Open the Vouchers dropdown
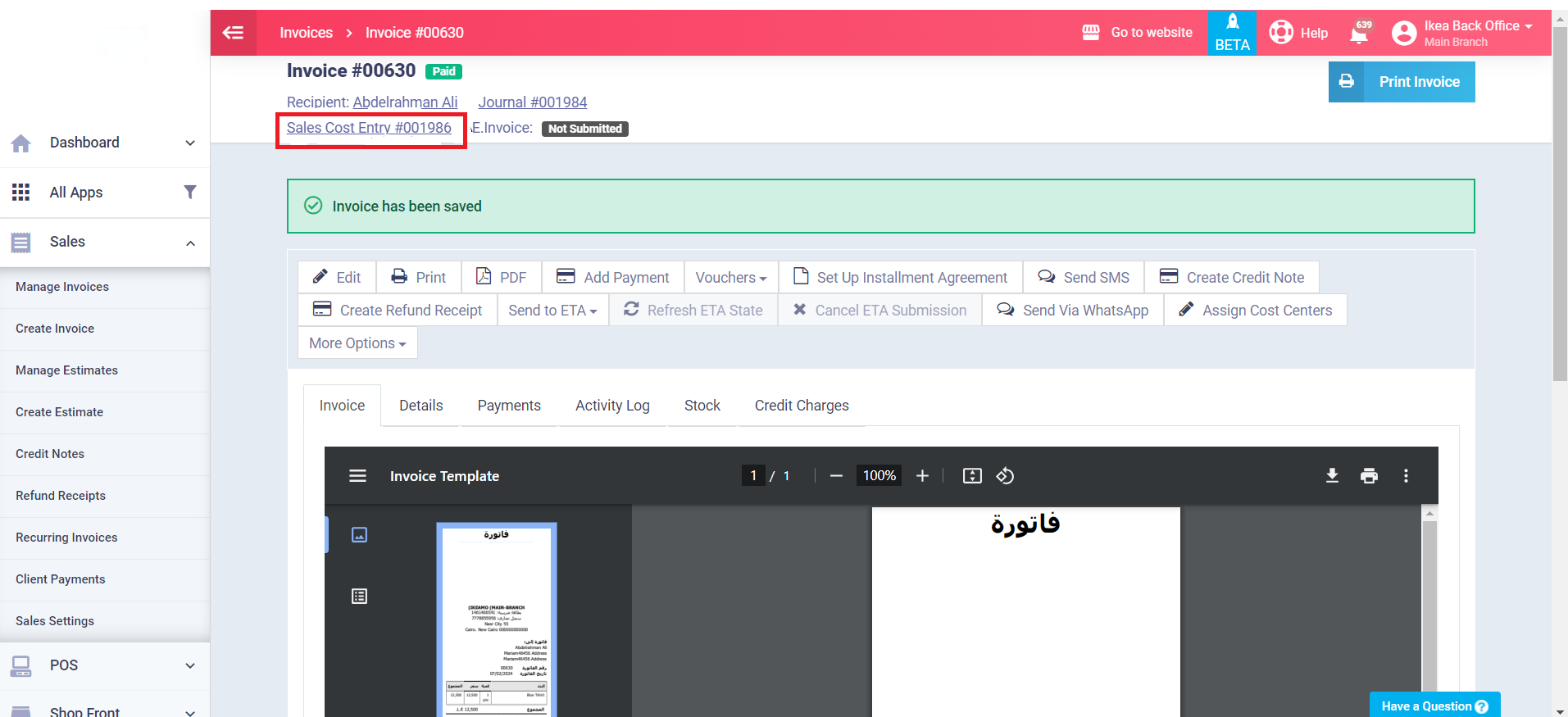 (730, 278)
